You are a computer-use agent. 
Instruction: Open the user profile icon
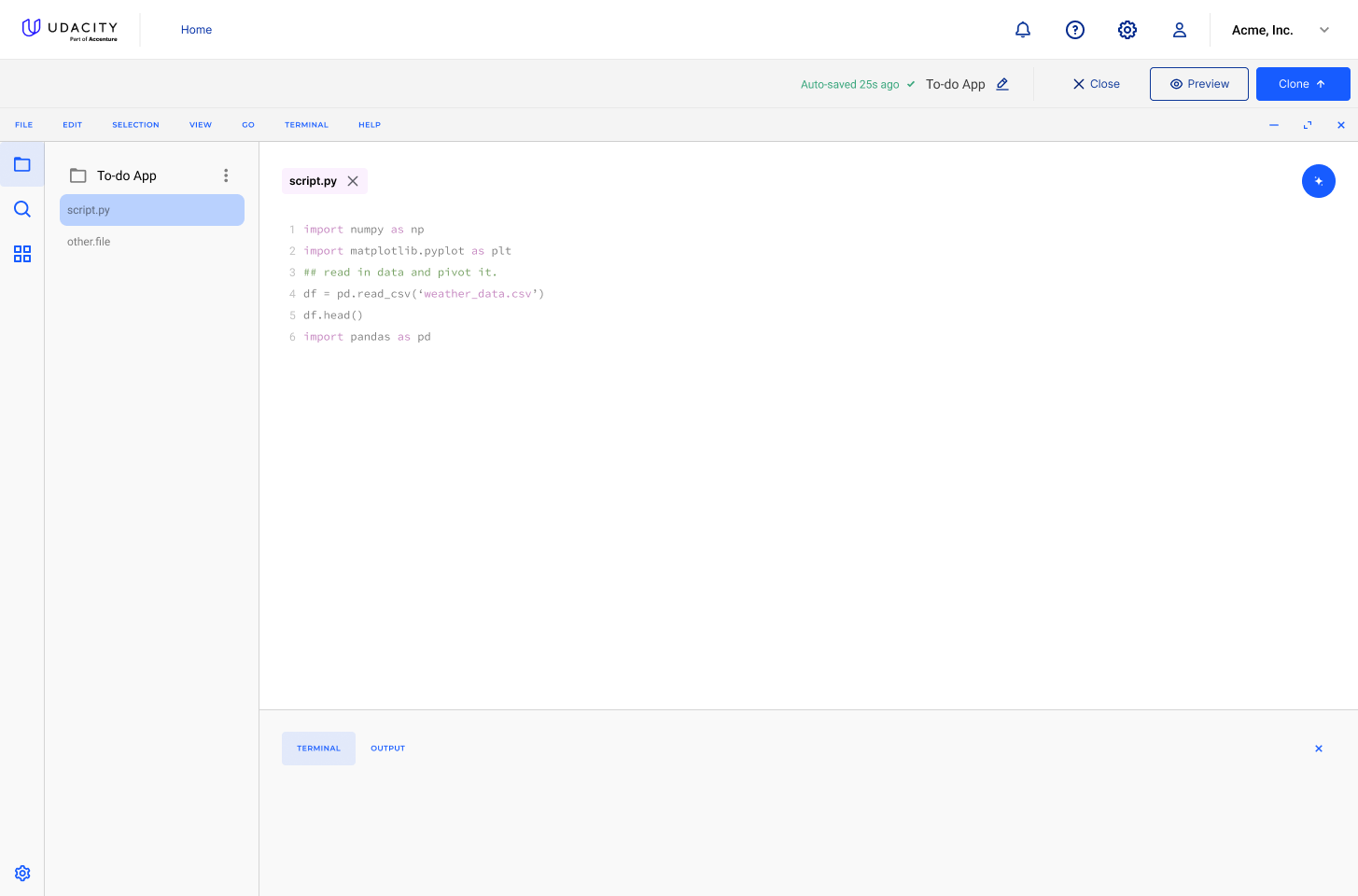pyautogui.click(x=1180, y=30)
